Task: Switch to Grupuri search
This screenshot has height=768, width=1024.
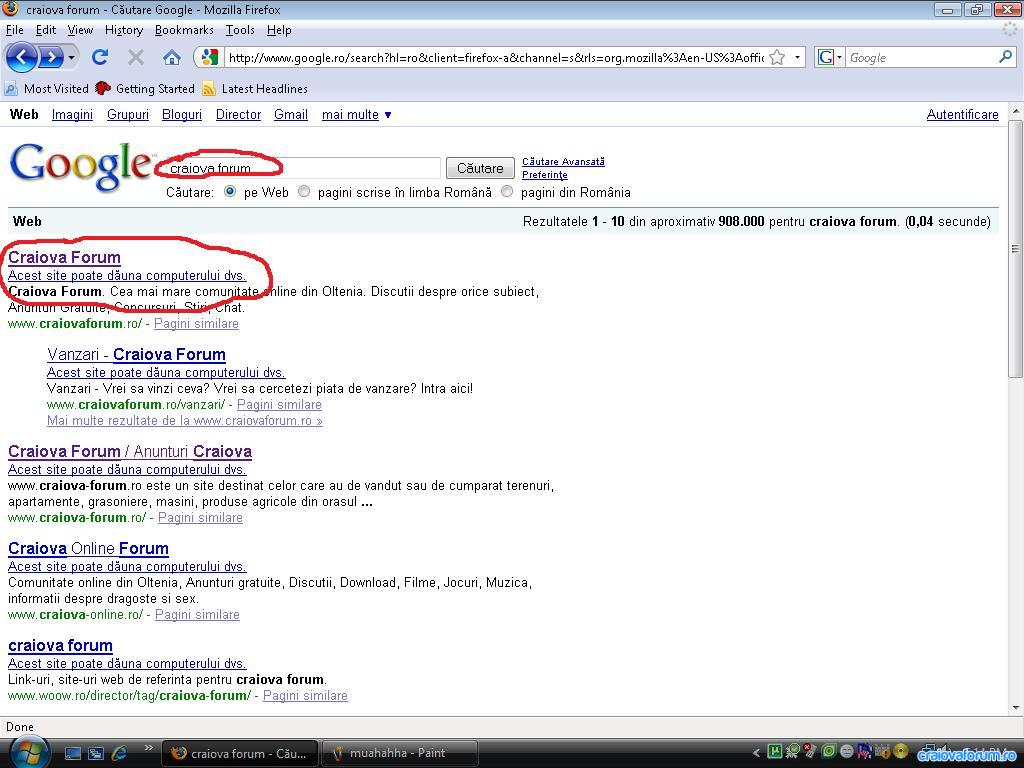Action: (x=128, y=114)
